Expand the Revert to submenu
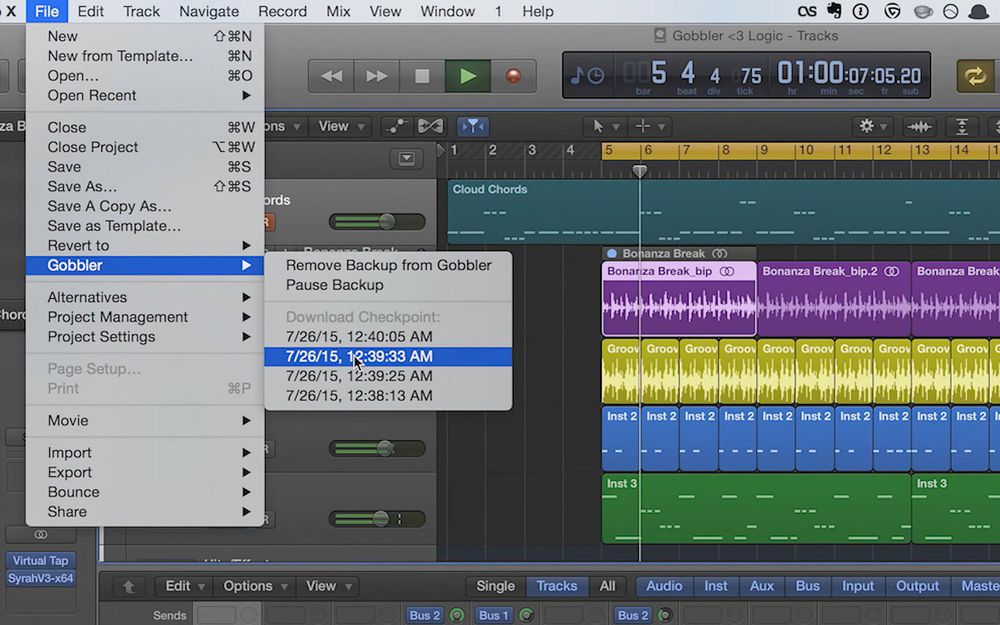Image resolution: width=1000 pixels, height=625 pixels. [x=145, y=246]
